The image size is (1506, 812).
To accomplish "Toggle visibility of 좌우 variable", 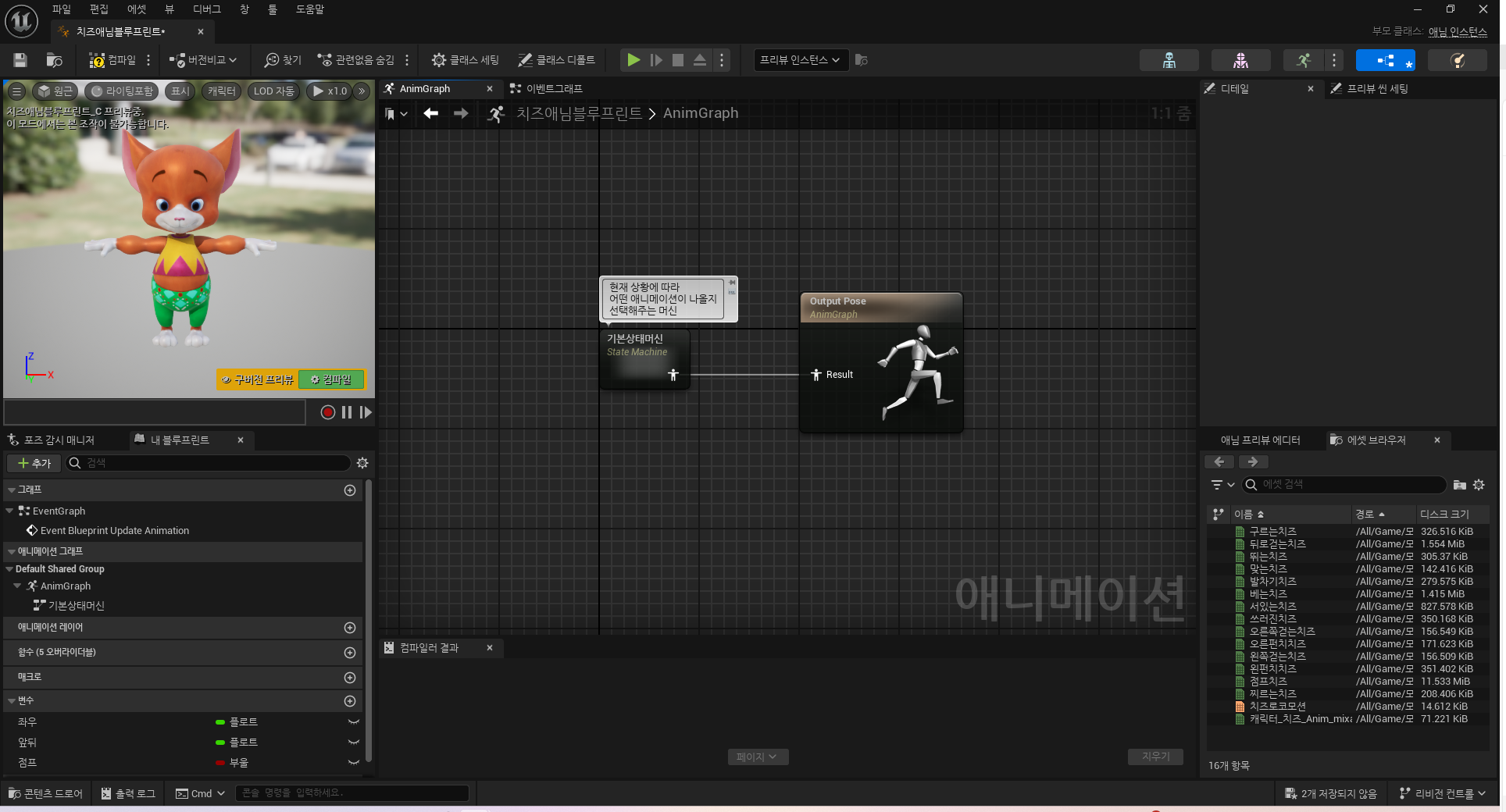I will [x=354, y=722].
